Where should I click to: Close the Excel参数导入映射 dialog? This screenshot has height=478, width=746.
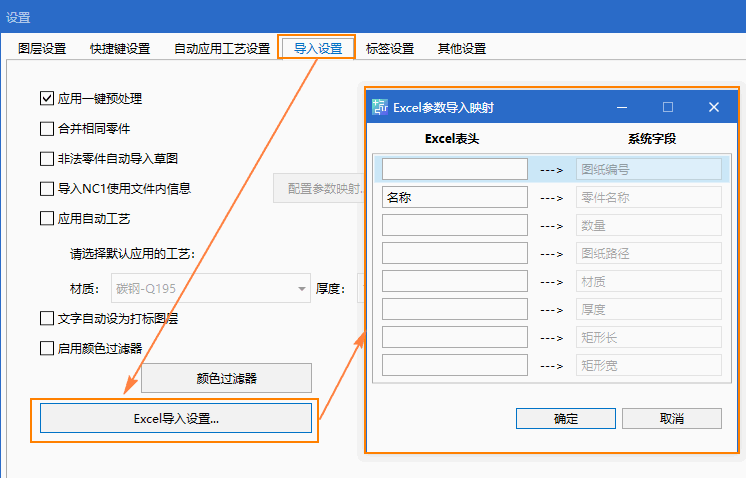click(714, 107)
